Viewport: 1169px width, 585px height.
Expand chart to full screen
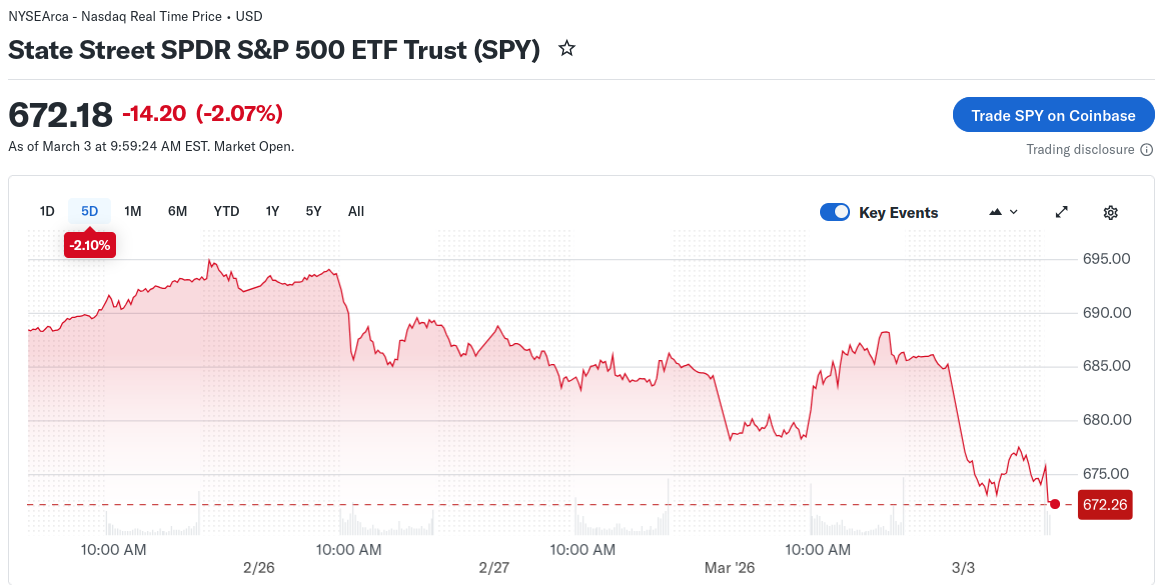(1062, 212)
